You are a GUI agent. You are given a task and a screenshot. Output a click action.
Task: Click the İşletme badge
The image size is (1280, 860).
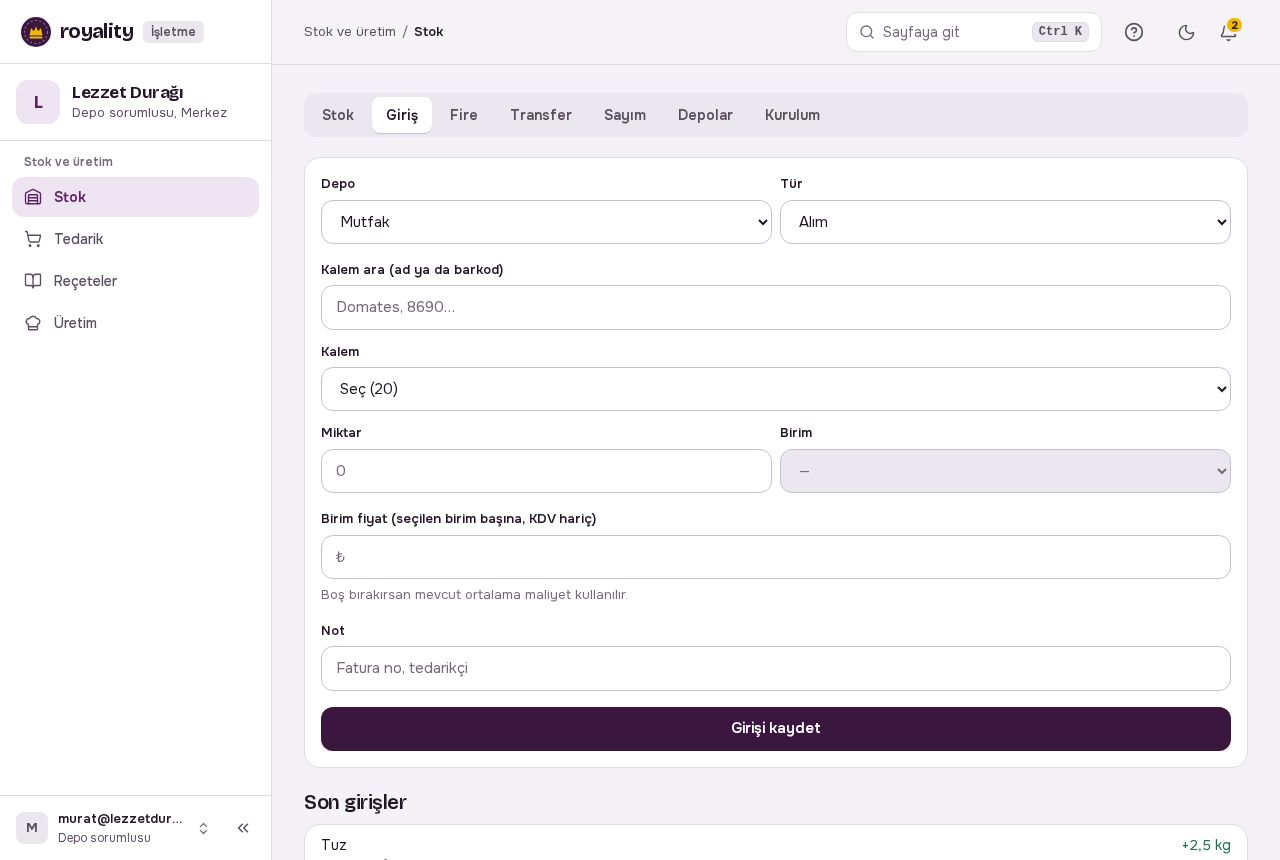point(173,32)
